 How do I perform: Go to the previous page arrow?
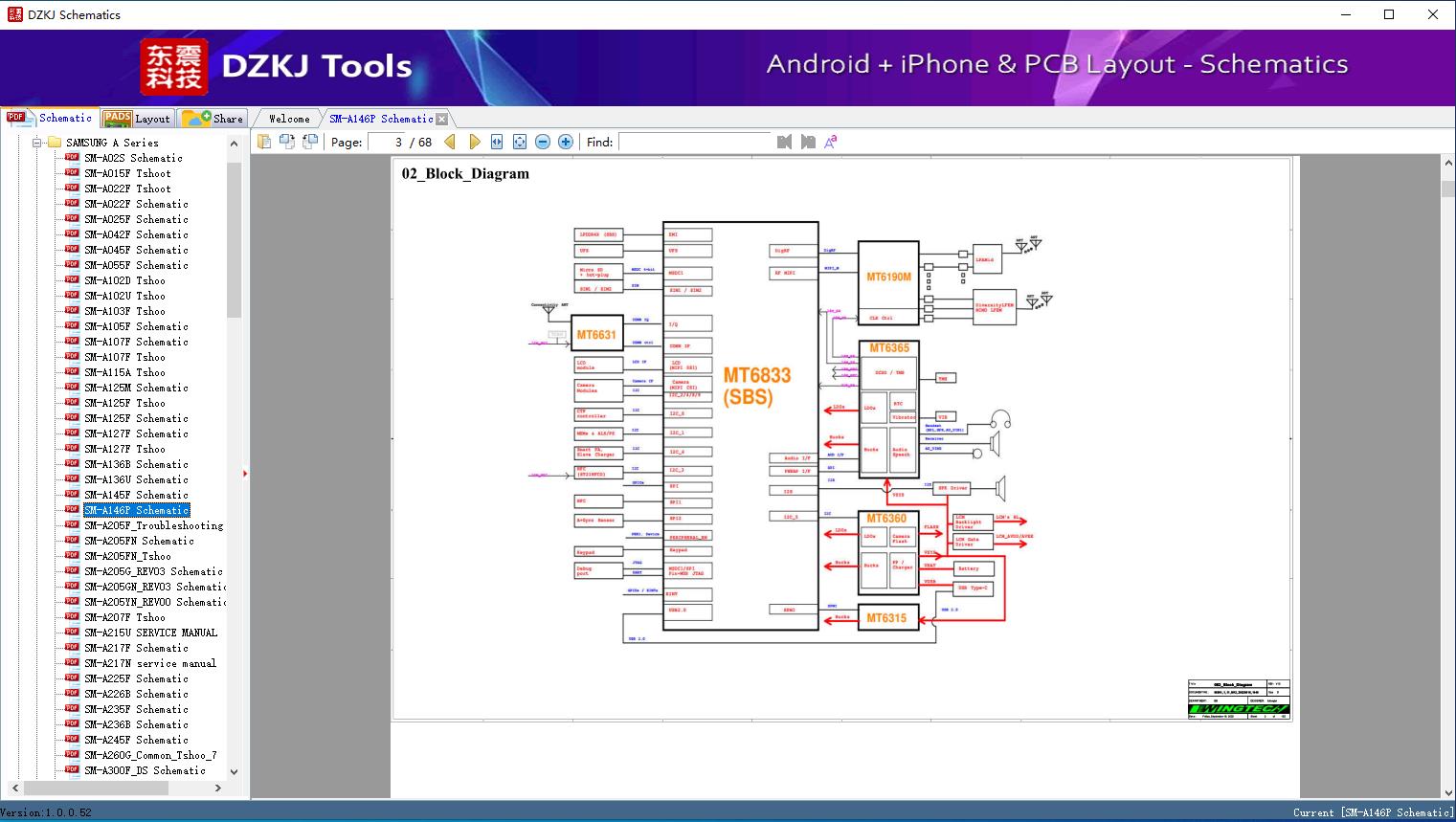[x=450, y=142]
